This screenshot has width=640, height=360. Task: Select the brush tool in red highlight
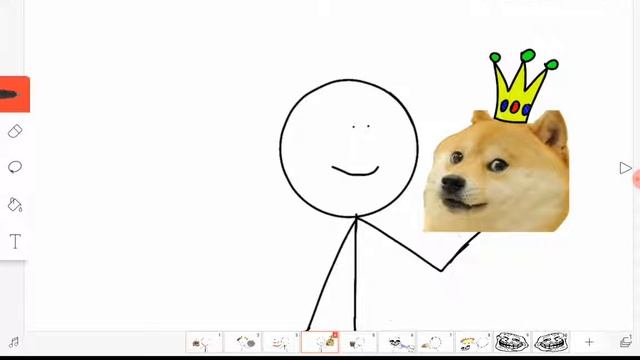pyautogui.click(x=14, y=94)
